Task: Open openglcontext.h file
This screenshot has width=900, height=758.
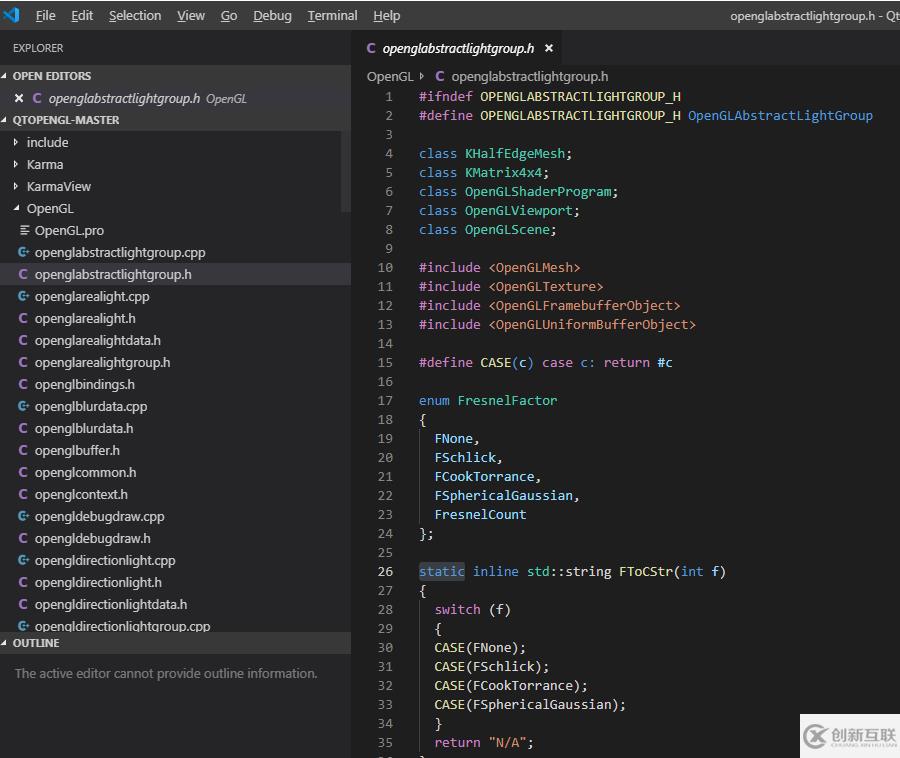Action: click(x=81, y=494)
